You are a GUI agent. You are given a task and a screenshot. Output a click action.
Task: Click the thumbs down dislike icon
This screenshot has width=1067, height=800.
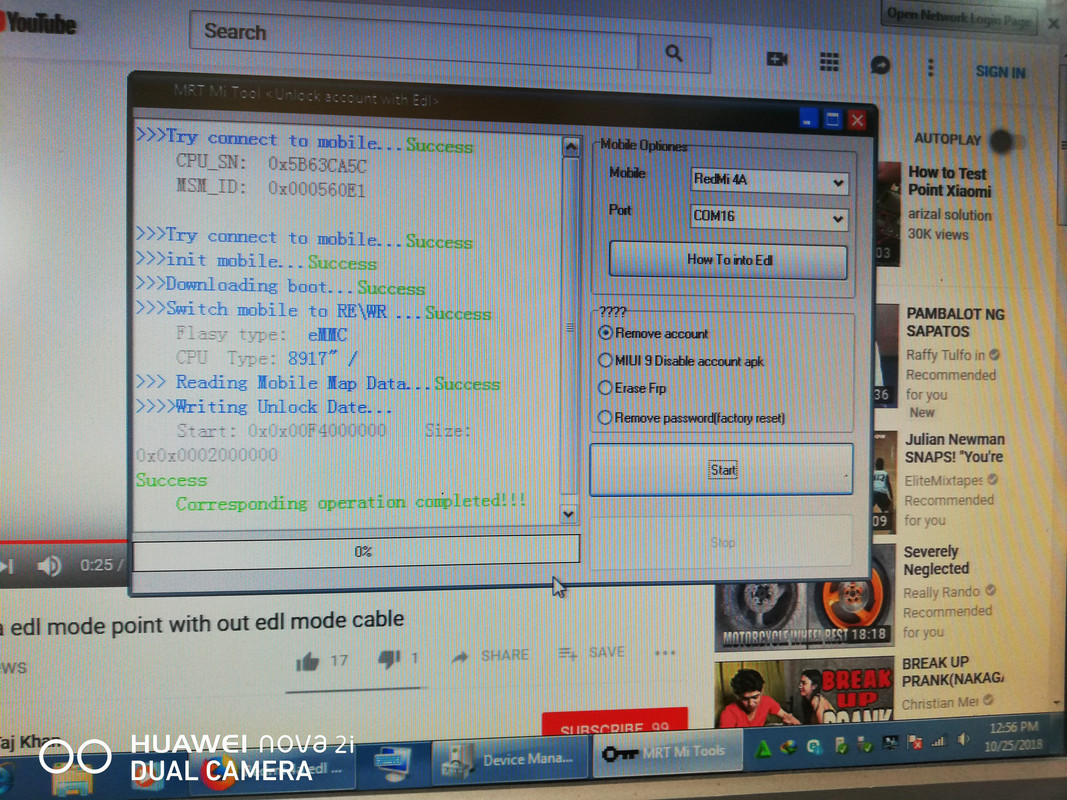point(389,659)
